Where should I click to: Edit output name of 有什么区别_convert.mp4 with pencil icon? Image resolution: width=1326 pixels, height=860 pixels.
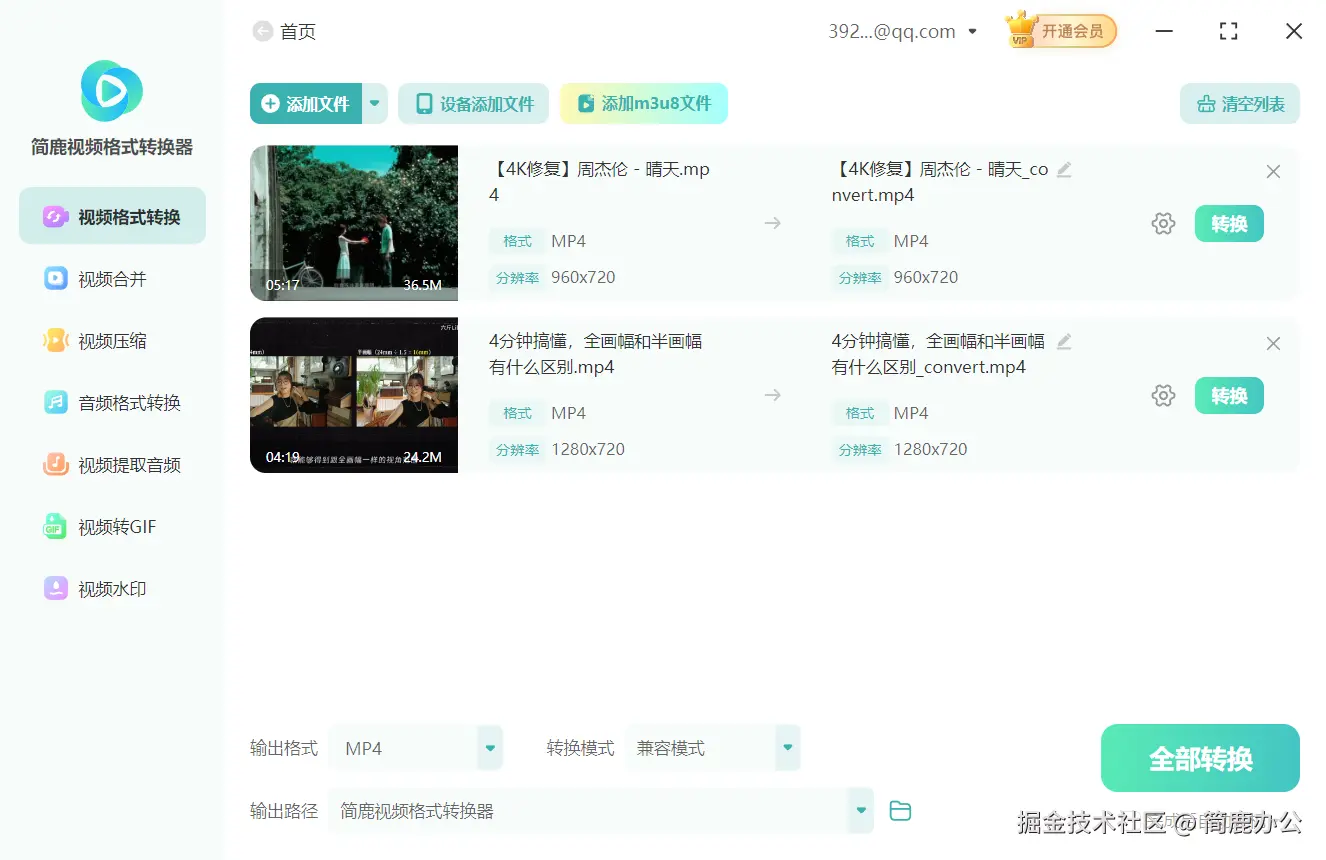tap(1064, 342)
